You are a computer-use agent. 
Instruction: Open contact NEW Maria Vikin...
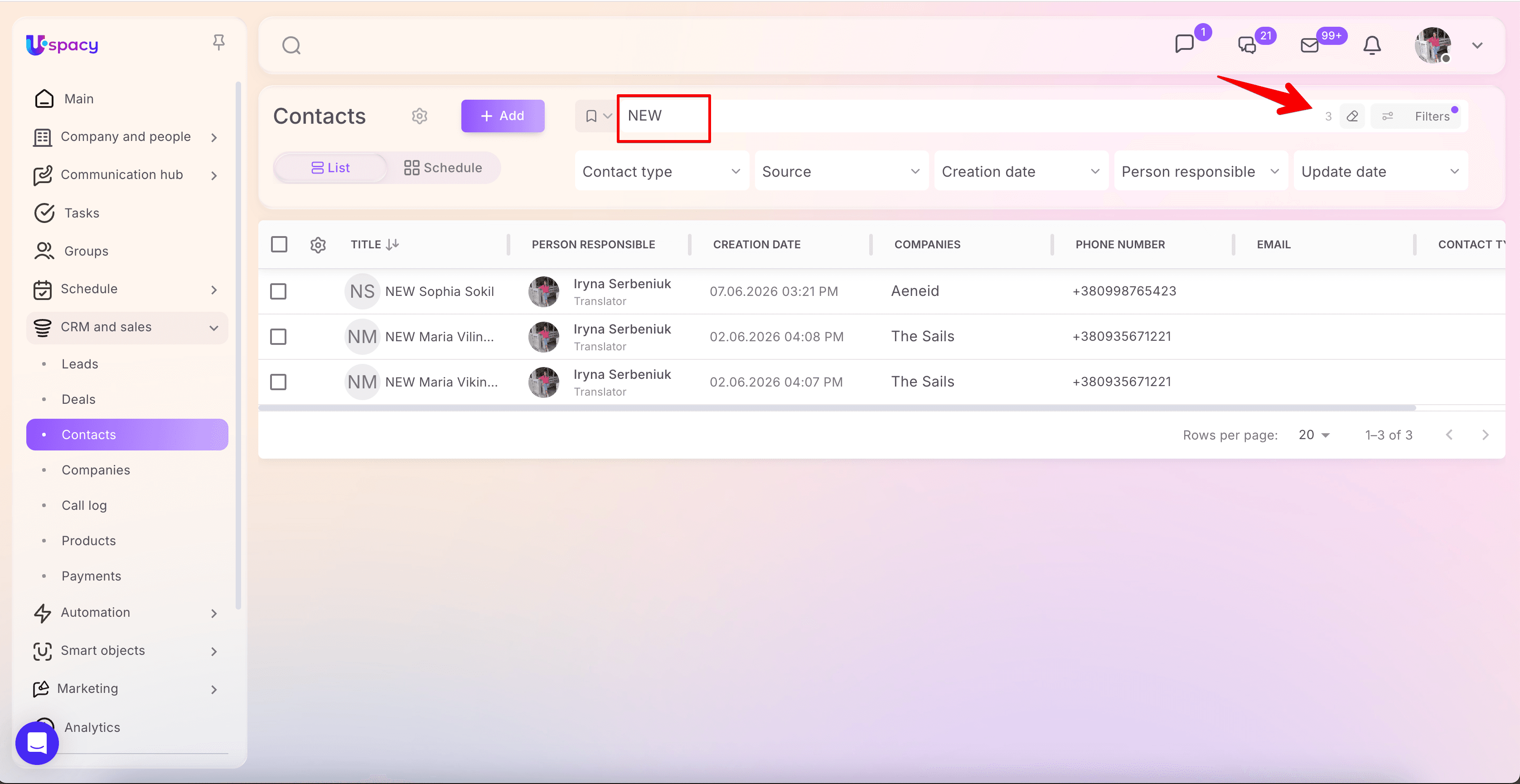tap(441, 382)
